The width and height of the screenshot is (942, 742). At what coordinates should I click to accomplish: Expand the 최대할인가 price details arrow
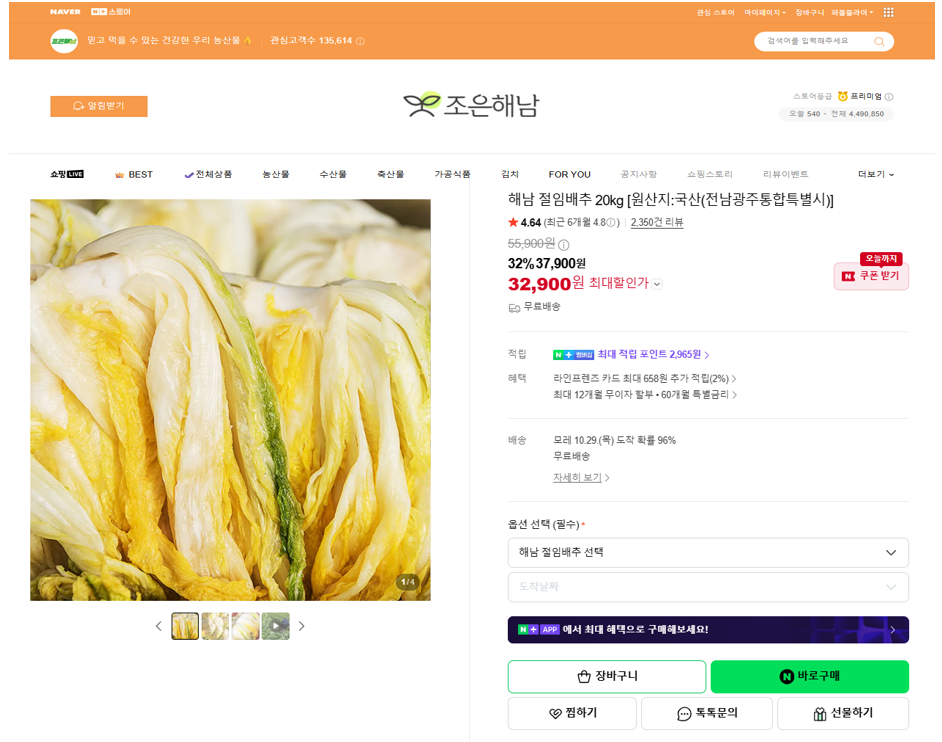click(x=657, y=284)
